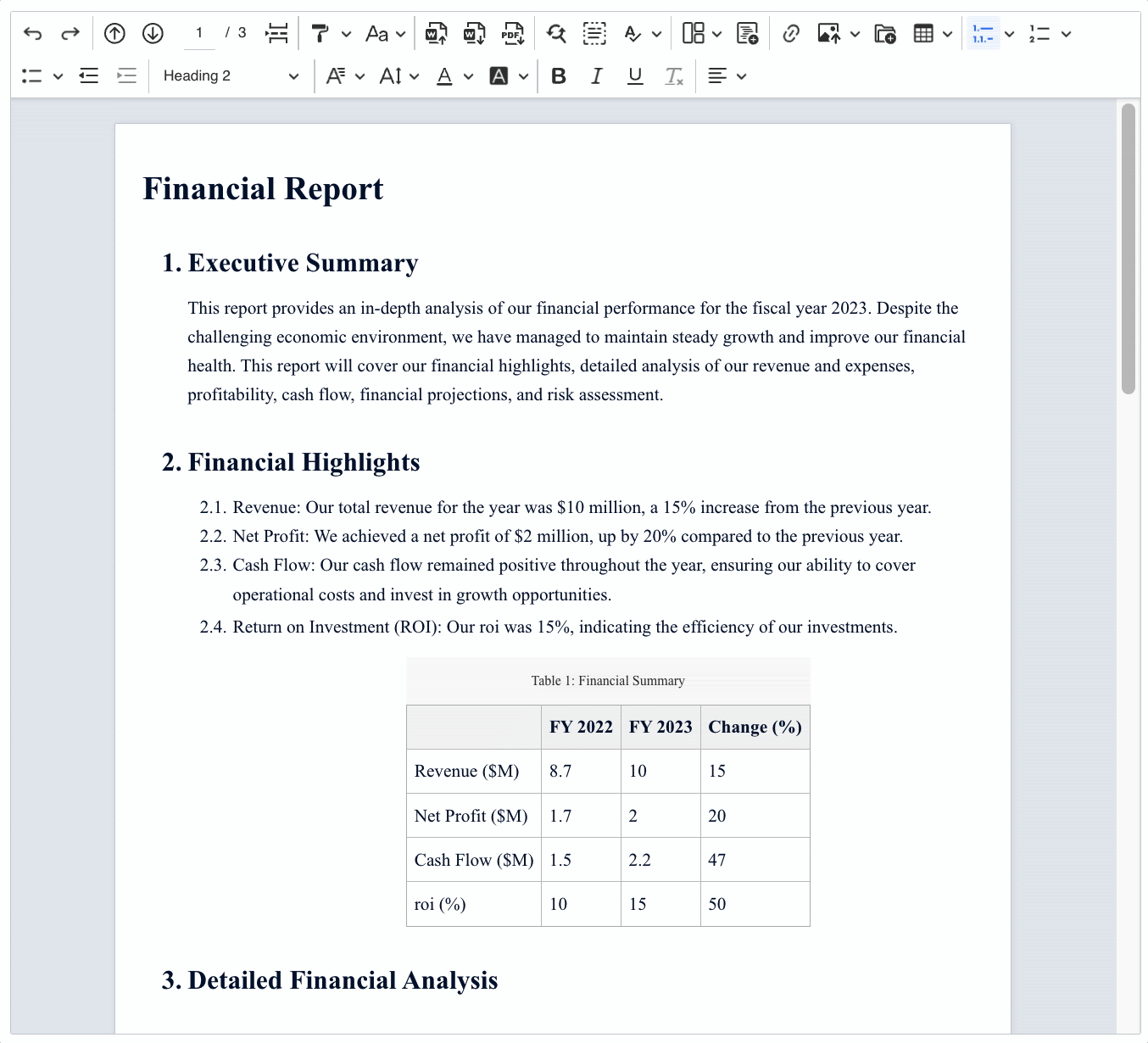Image resolution: width=1148 pixels, height=1043 pixels.
Task: Toggle the multi-level list button
Action: (x=983, y=34)
